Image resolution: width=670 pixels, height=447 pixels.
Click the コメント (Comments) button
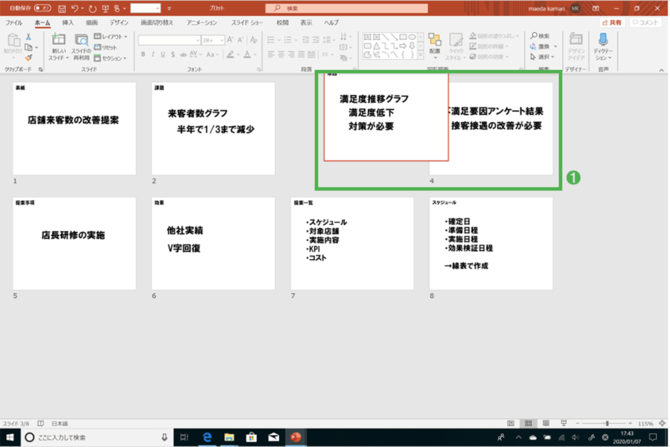(645, 23)
